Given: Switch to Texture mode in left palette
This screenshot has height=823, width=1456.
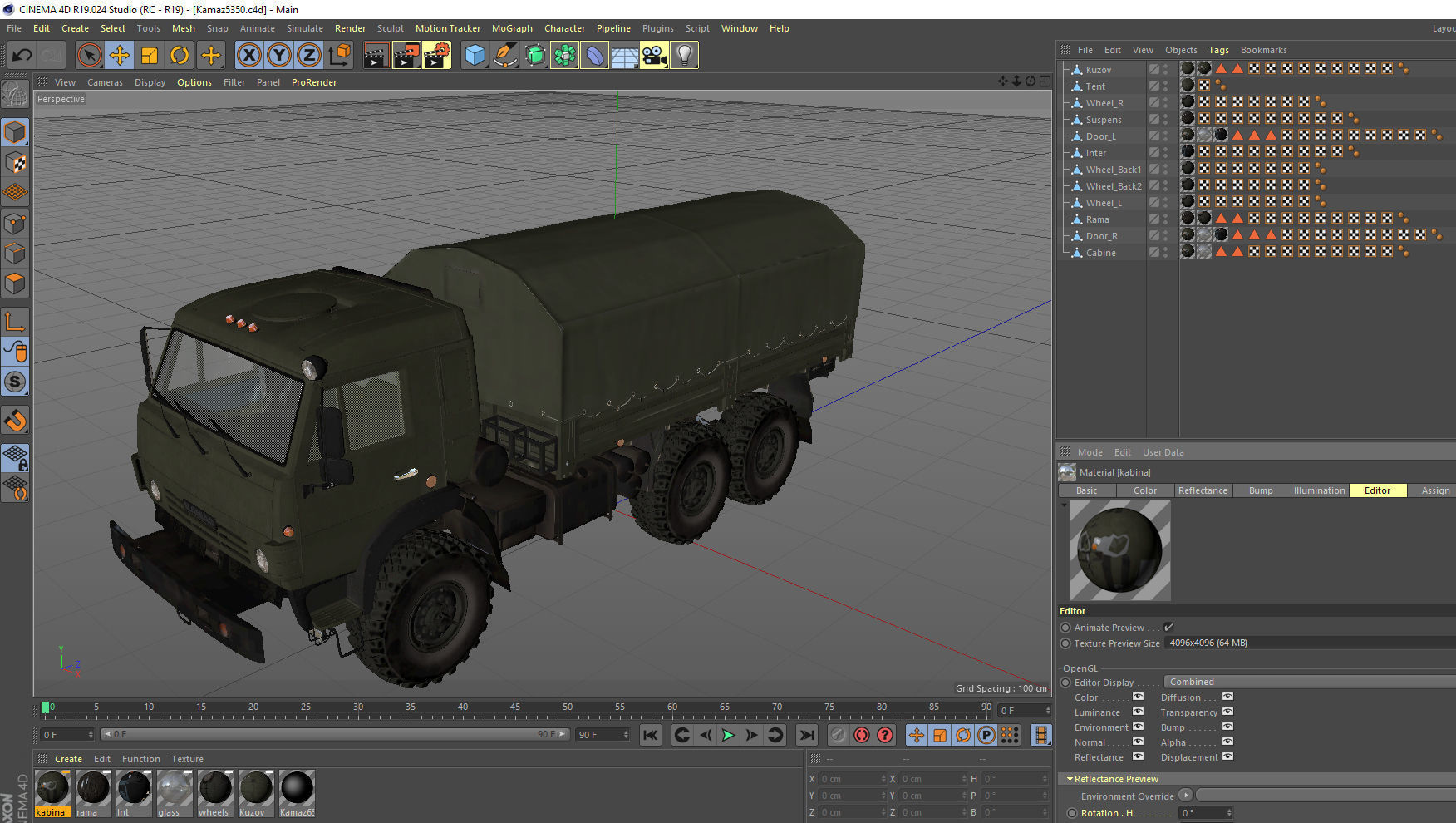Looking at the screenshot, I should pyautogui.click(x=15, y=162).
